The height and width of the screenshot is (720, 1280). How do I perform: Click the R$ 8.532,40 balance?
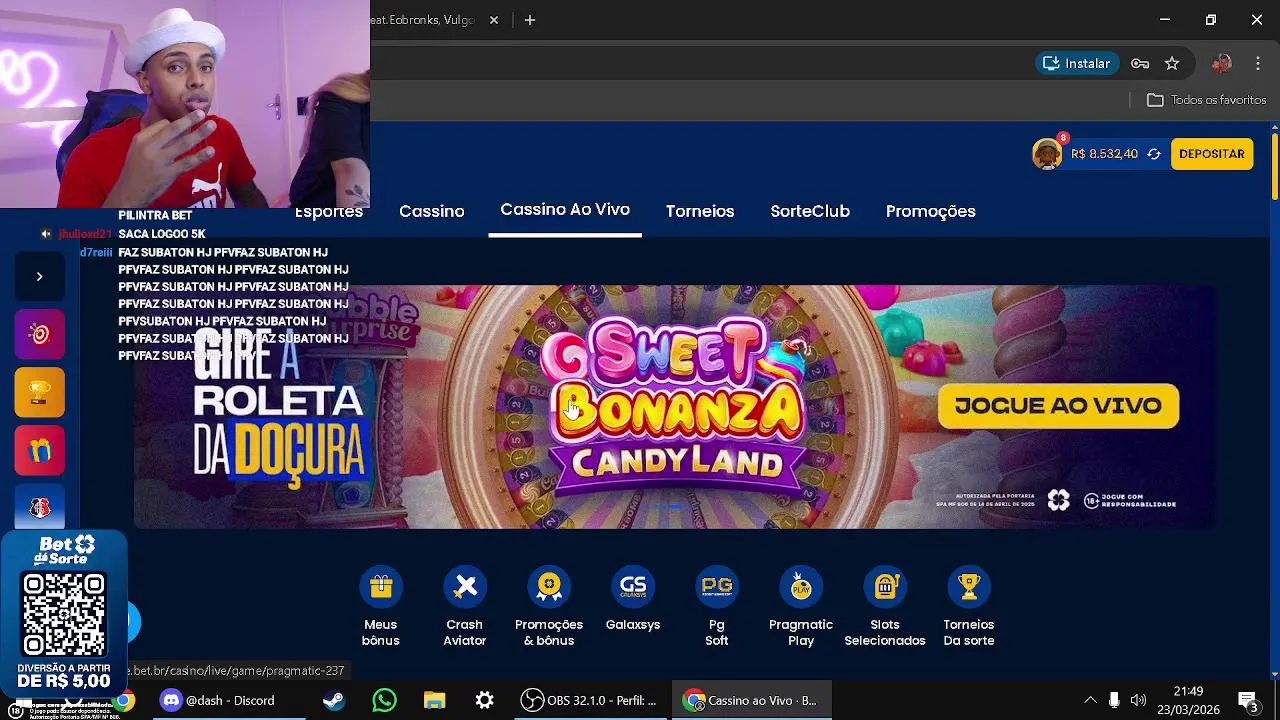point(1104,154)
